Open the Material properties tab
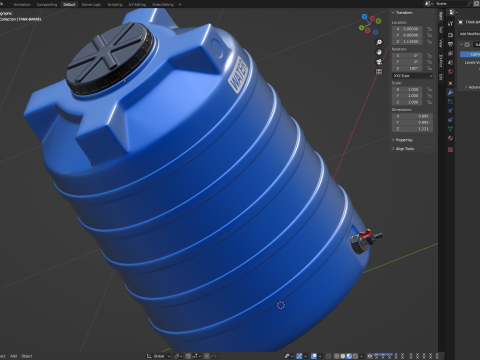 click(x=450, y=138)
